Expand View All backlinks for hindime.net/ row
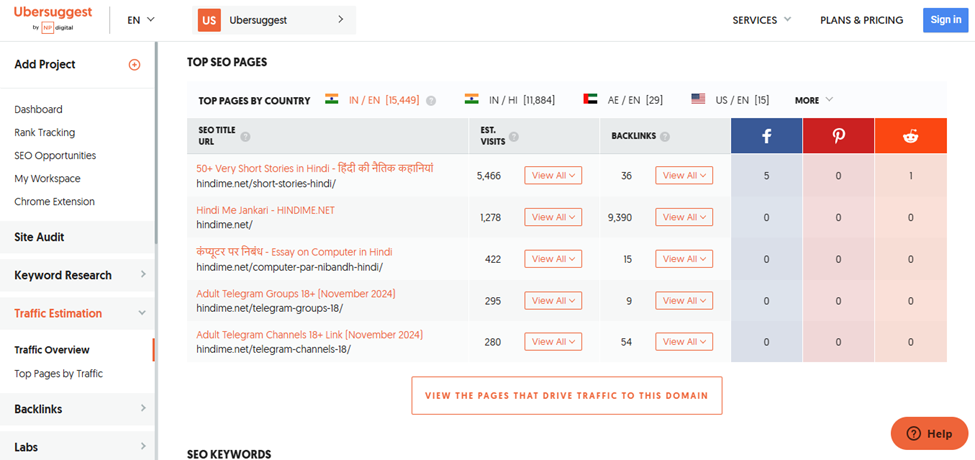Screen dimensions: 975x460 point(684,217)
